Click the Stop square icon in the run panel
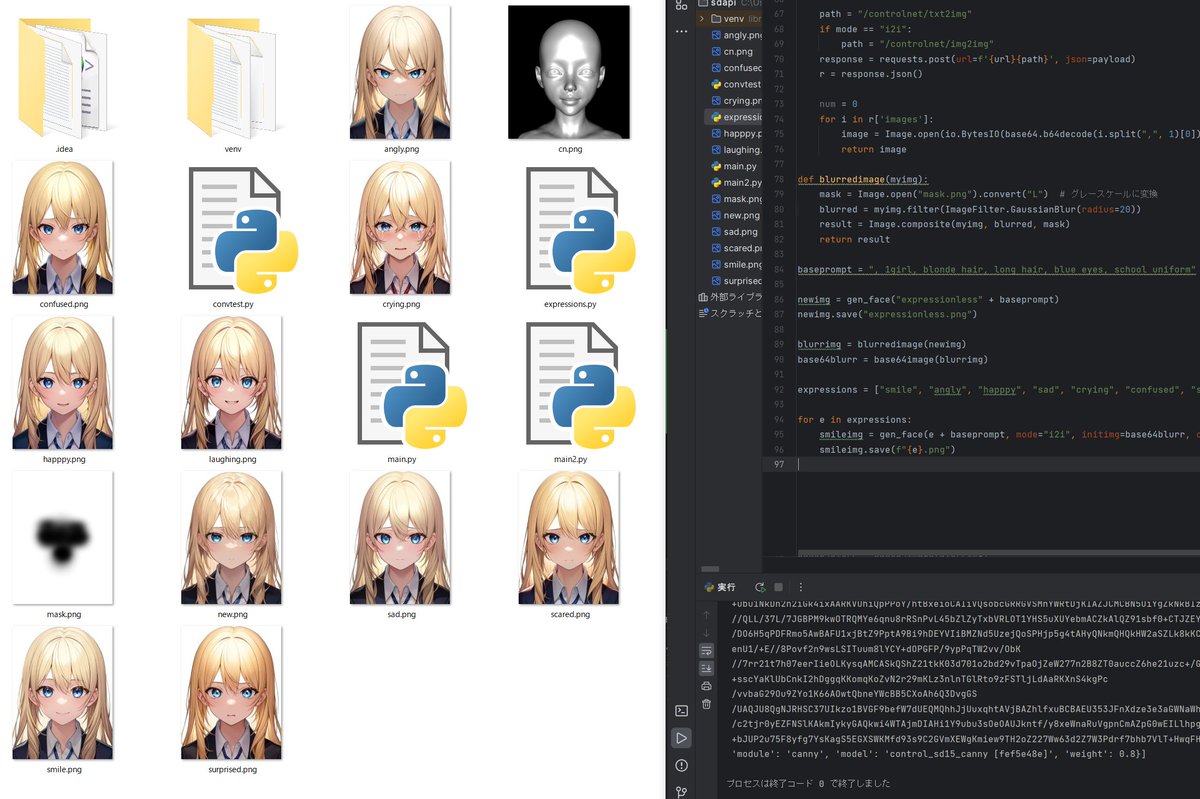1200x799 pixels. [779, 587]
